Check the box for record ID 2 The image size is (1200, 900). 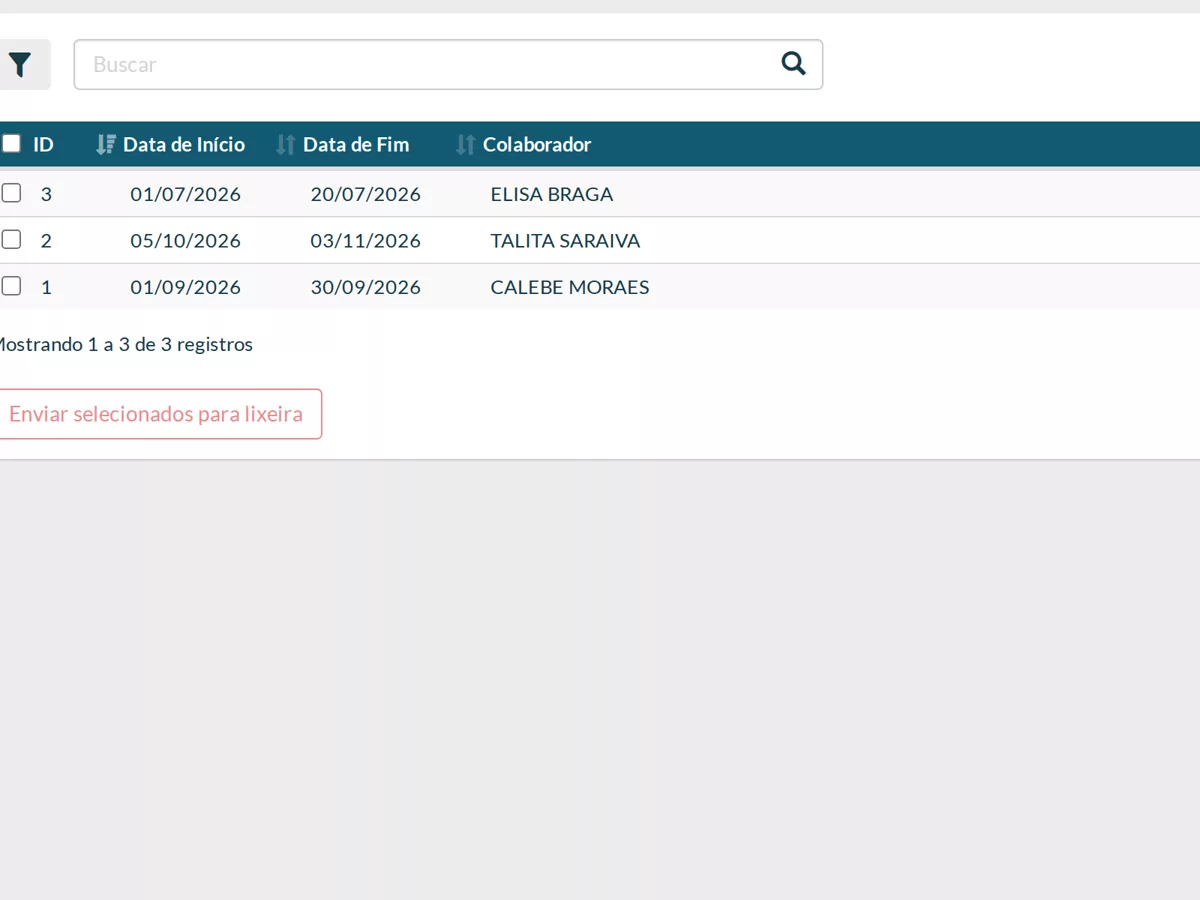(11, 239)
